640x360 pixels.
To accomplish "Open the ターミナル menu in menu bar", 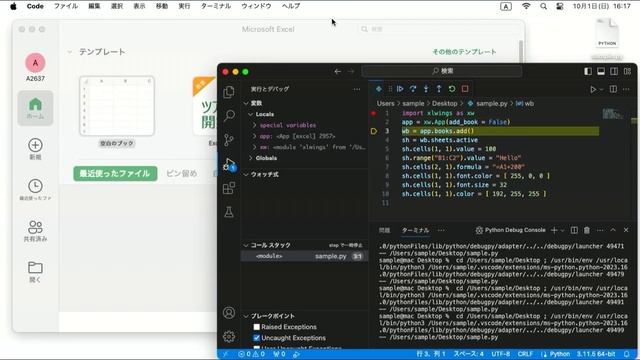I will (x=216, y=6).
